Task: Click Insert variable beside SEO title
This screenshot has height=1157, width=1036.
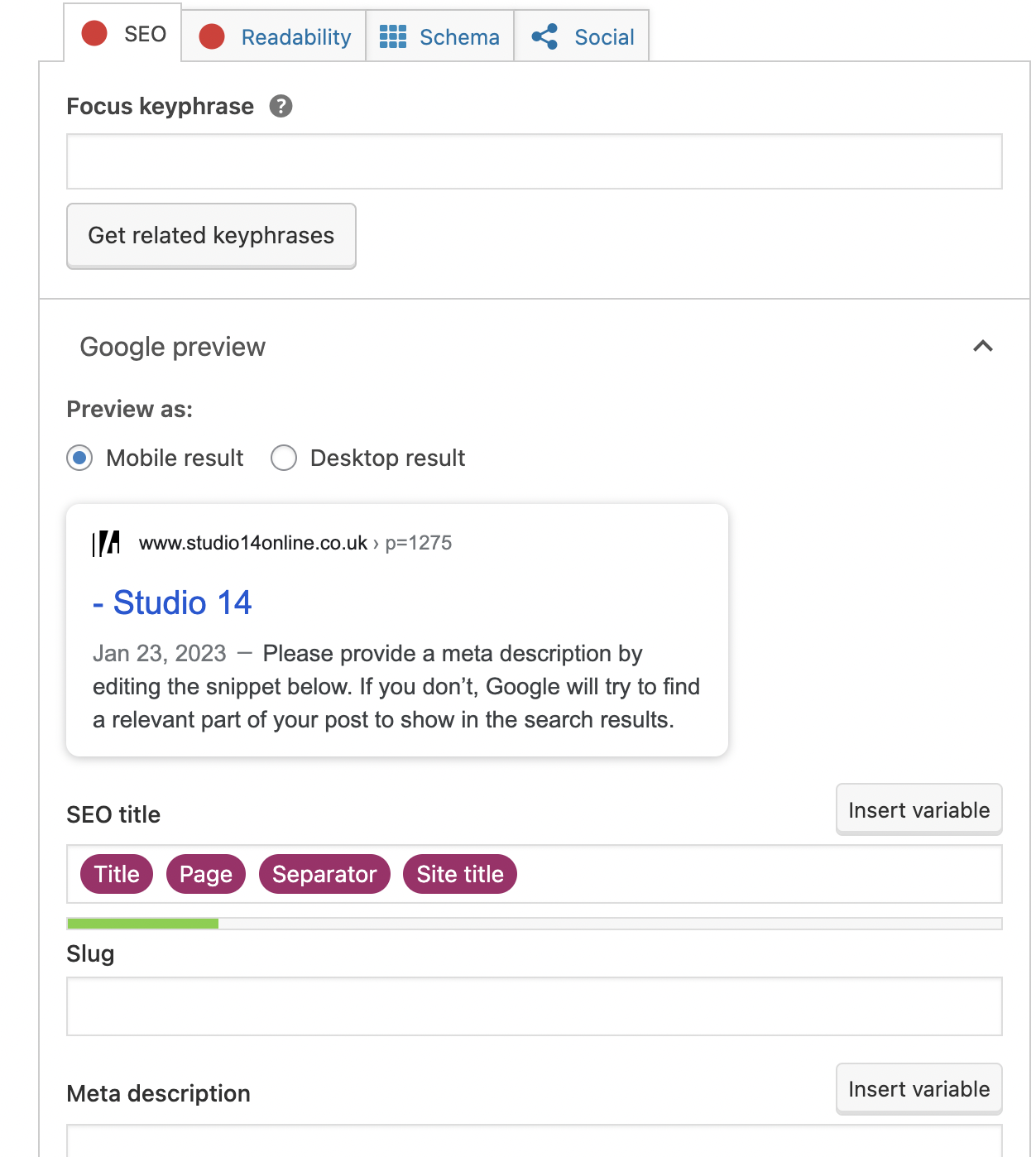Action: point(918,810)
